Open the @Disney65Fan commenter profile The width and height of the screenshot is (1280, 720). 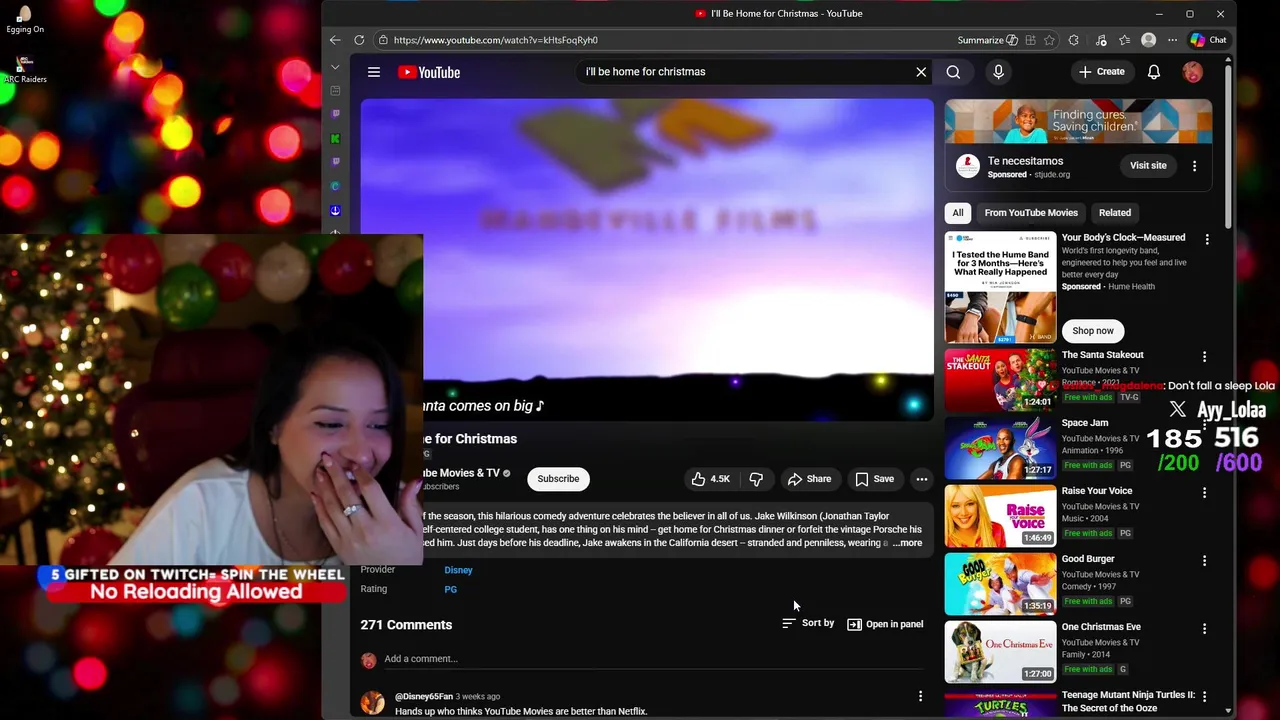[x=424, y=696]
